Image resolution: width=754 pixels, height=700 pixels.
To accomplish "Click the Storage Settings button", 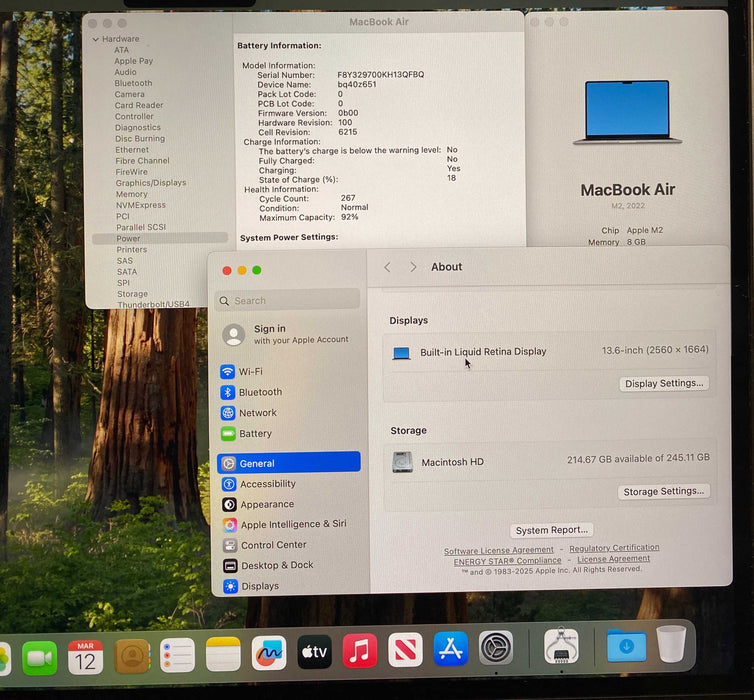I will pos(663,491).
